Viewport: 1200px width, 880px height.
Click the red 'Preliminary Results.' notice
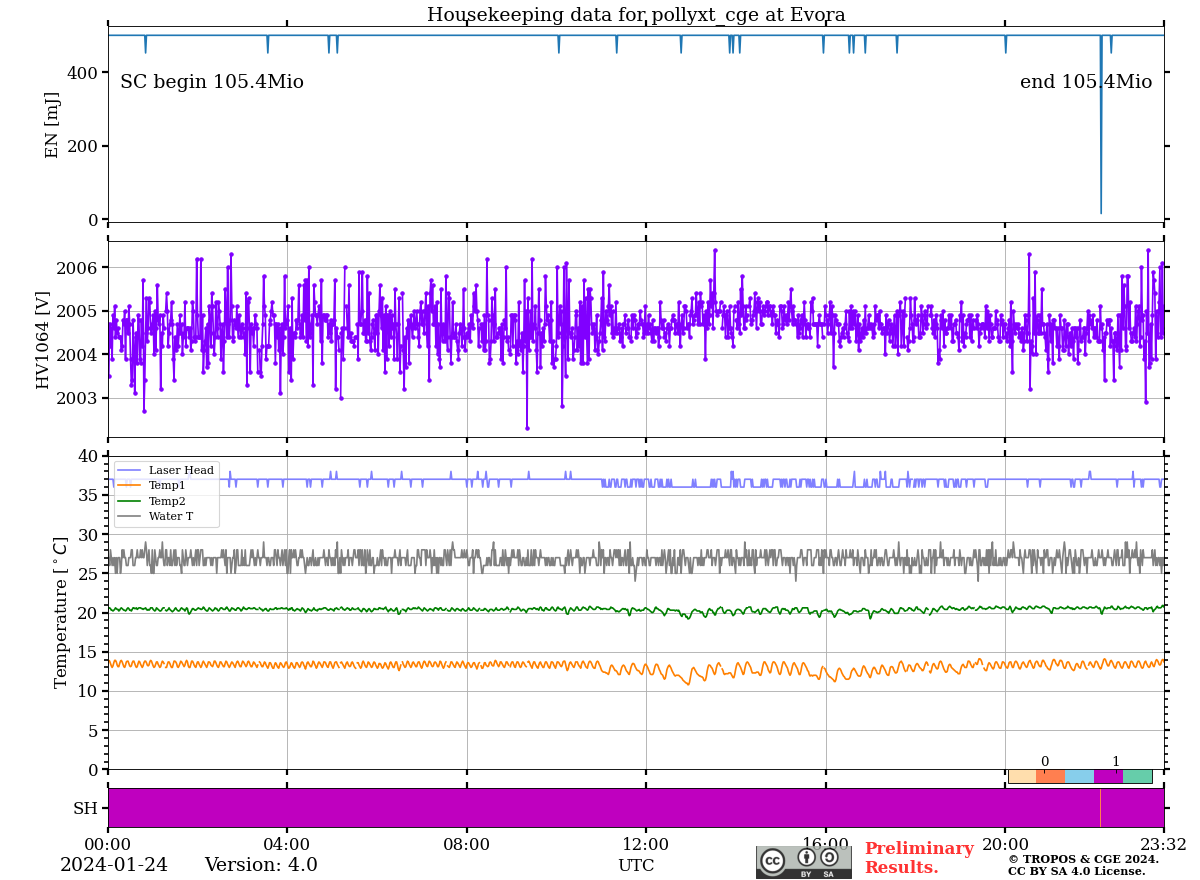(x=919, y=858)
